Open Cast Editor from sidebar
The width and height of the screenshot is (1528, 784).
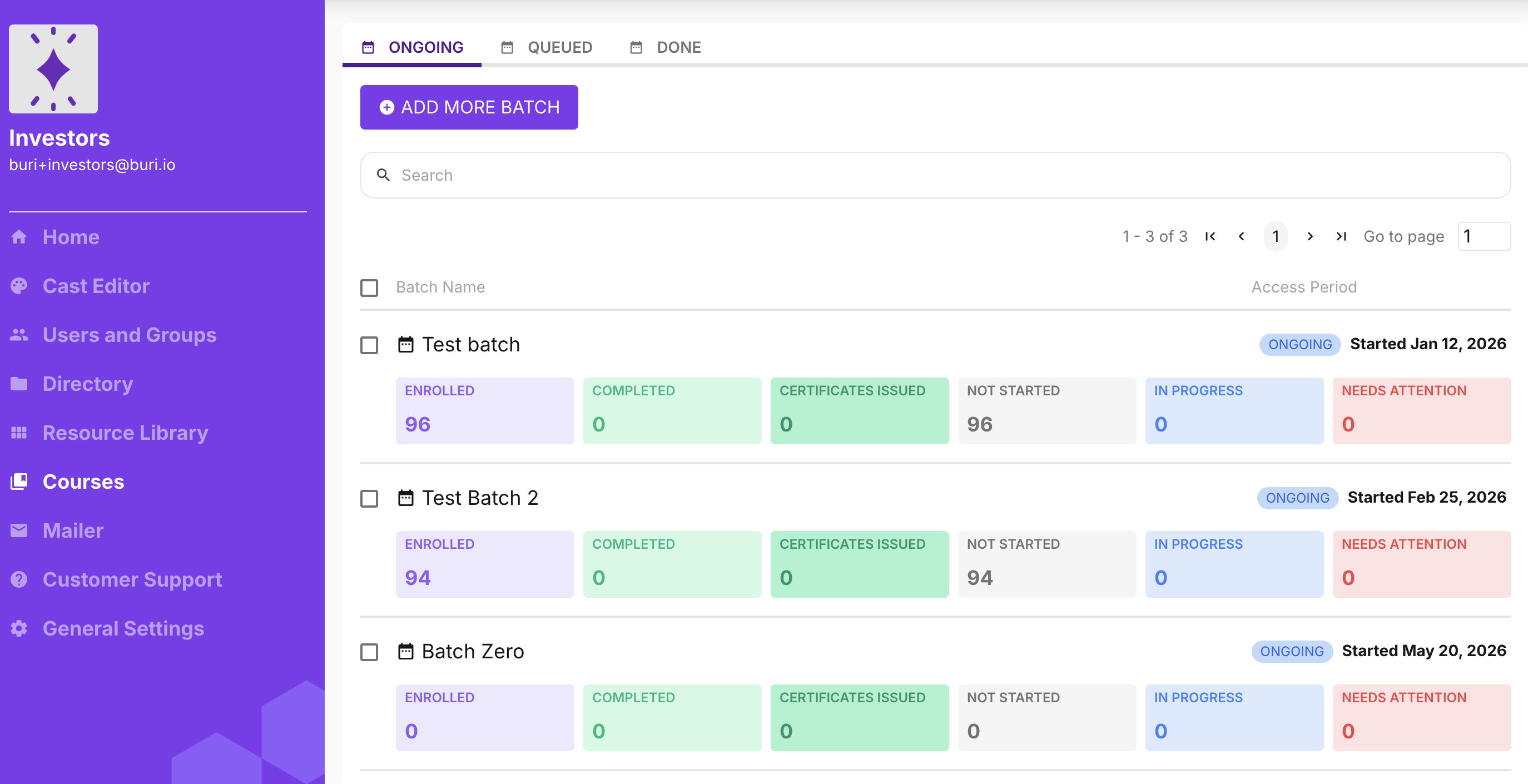pos(96,286)
